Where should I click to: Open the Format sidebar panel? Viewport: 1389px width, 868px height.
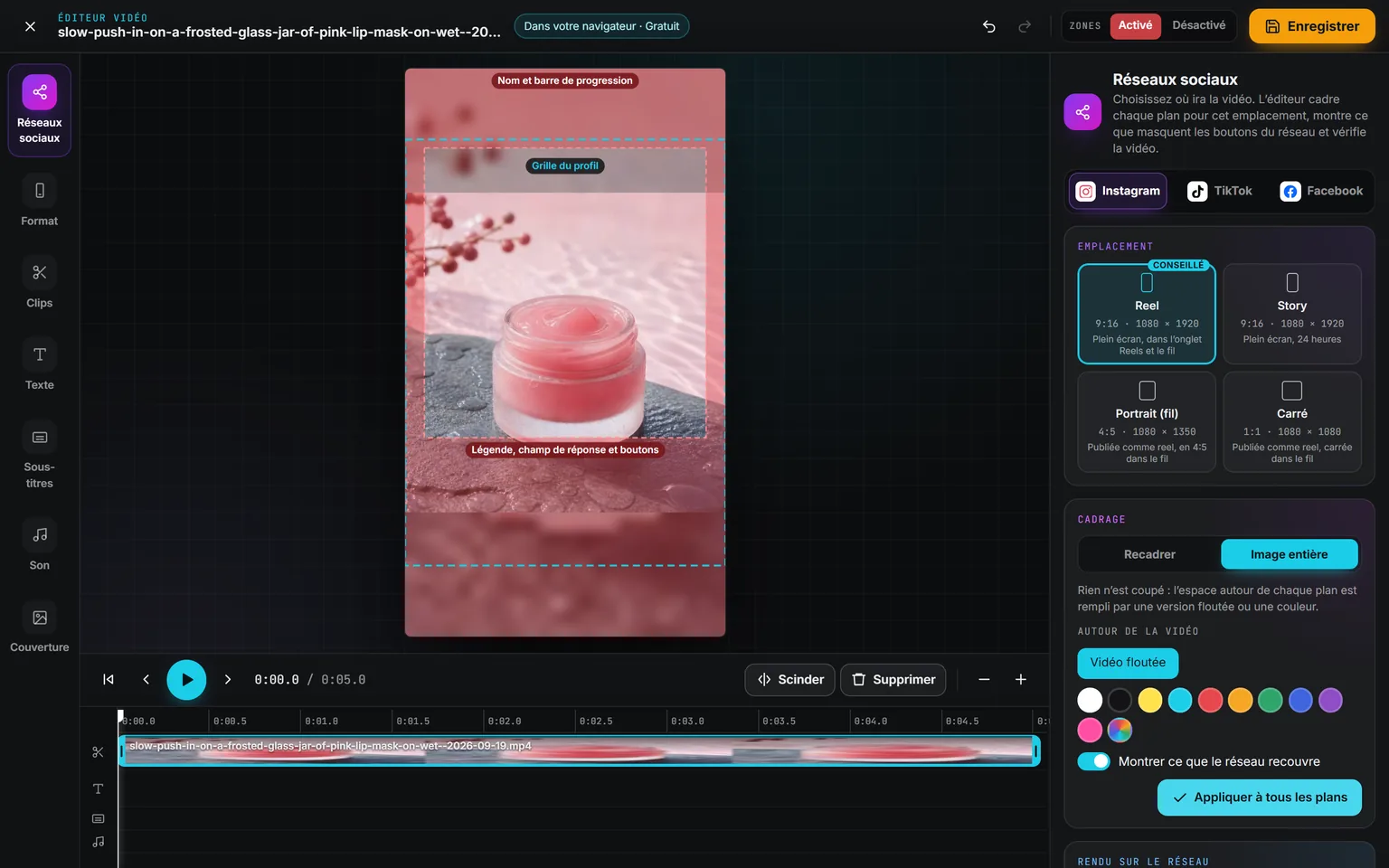(x=40, y=201)
